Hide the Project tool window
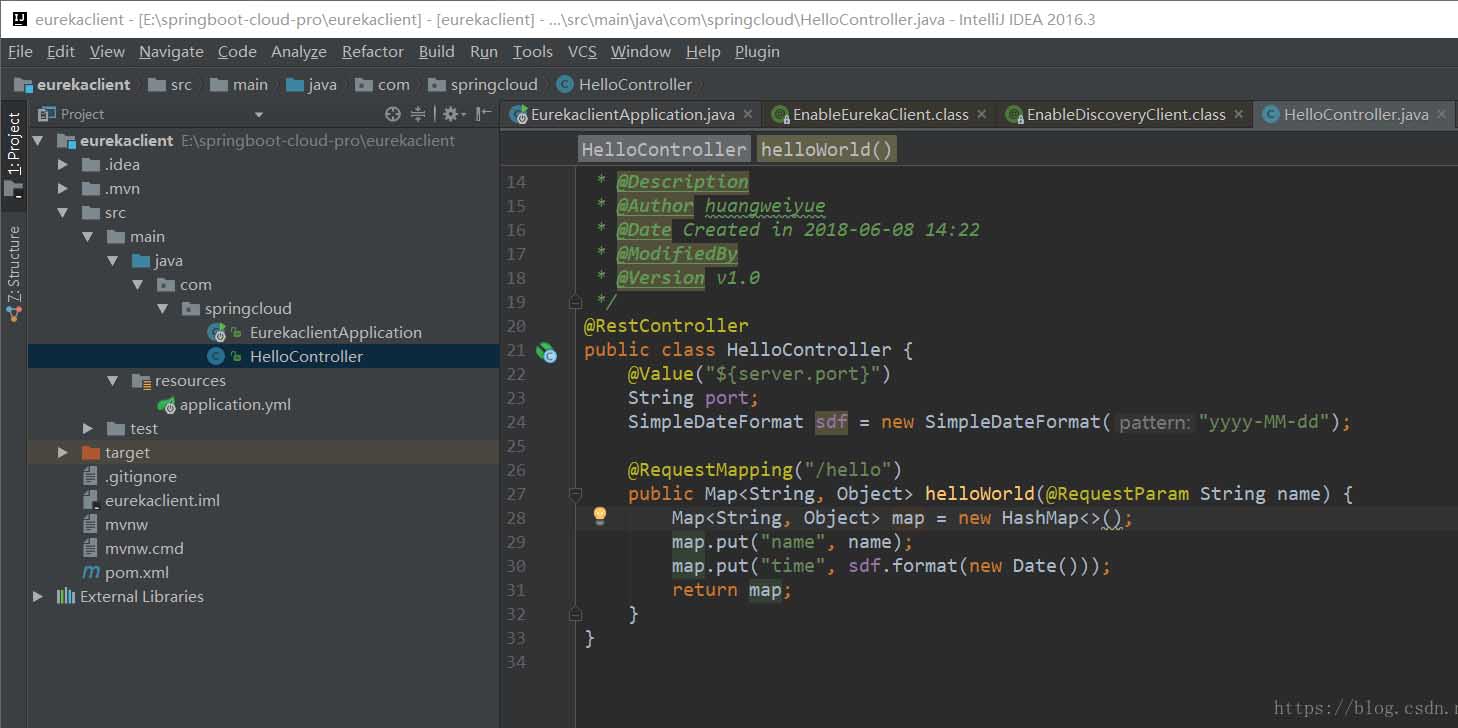 click(x=483, y=114)
